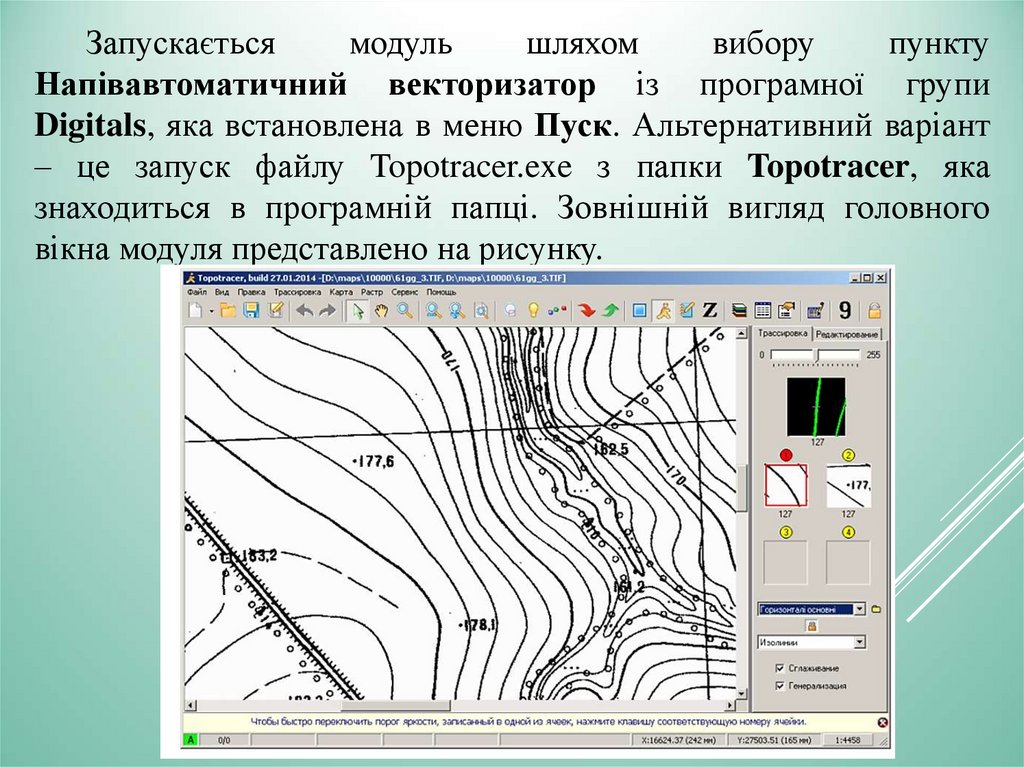Screen dimensions: 1024x767
Task: Click the black preview with green lines
Action: [816, 406]
